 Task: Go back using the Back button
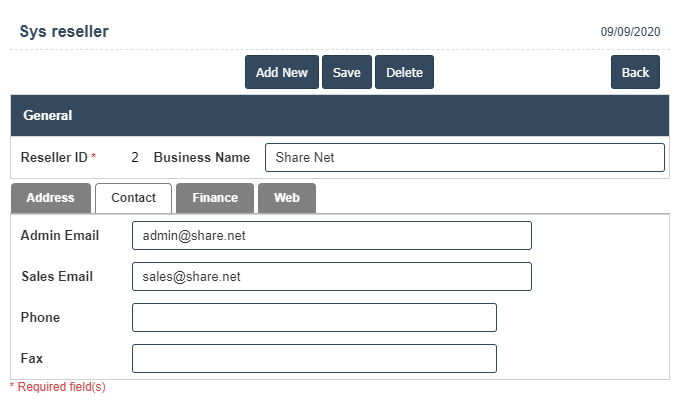pyautogui.click(x=635, y=72)
